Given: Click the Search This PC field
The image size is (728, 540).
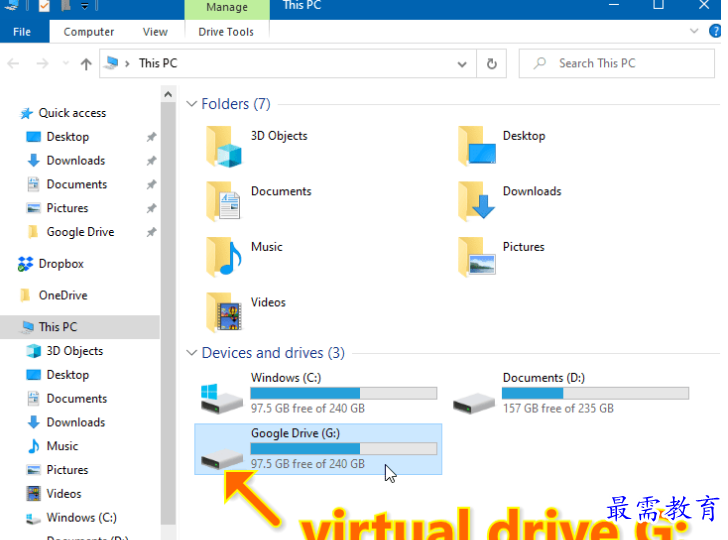Looking at the screenshot, I should [x=617, y=64].
